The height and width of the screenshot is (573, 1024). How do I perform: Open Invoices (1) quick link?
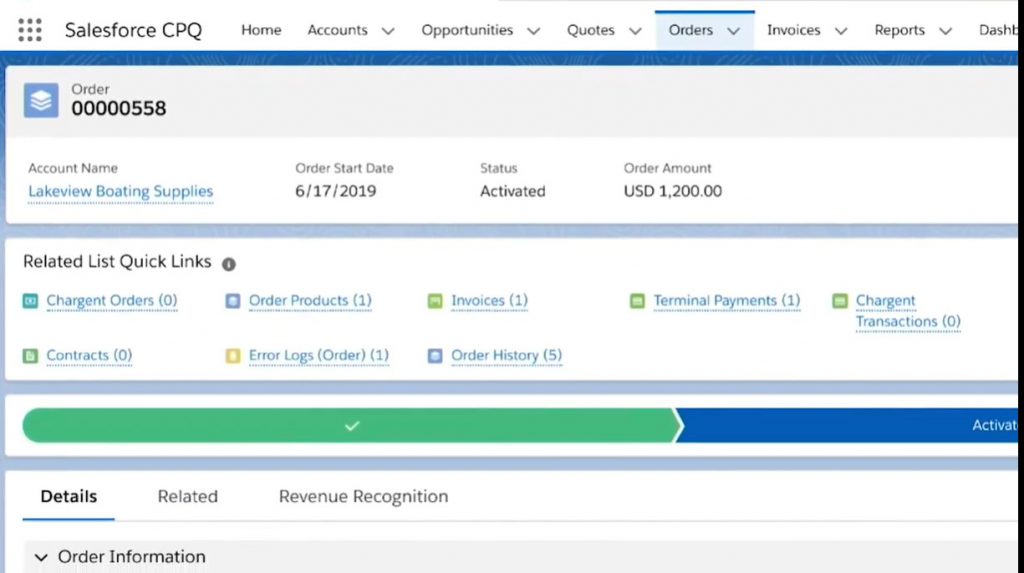tap(489, 301)
